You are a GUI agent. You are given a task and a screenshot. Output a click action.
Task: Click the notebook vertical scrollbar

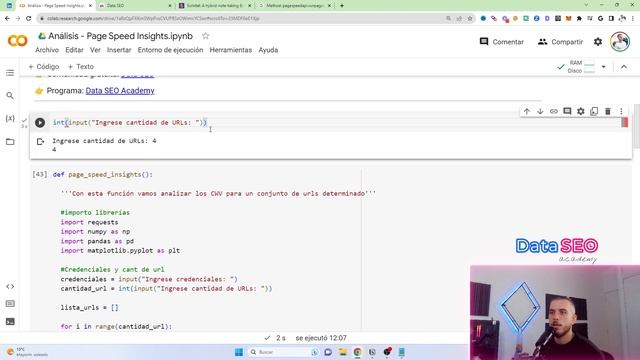point(637,127)
